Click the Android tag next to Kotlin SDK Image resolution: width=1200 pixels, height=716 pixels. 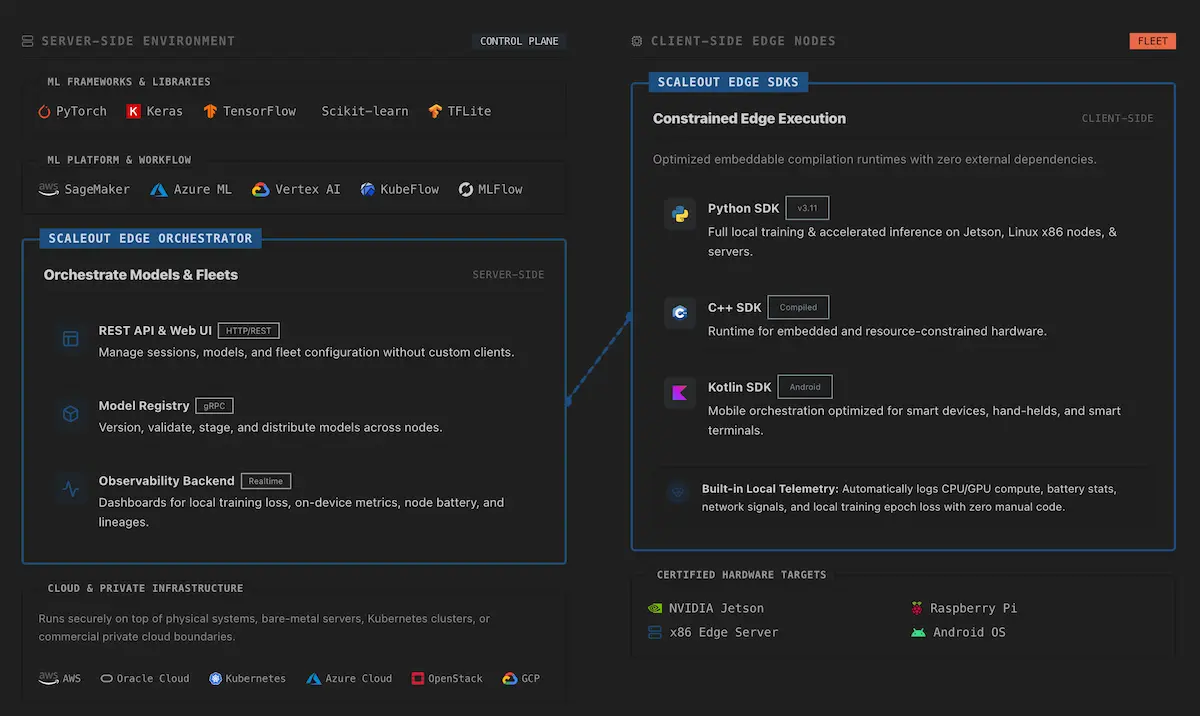pos(805,386)
